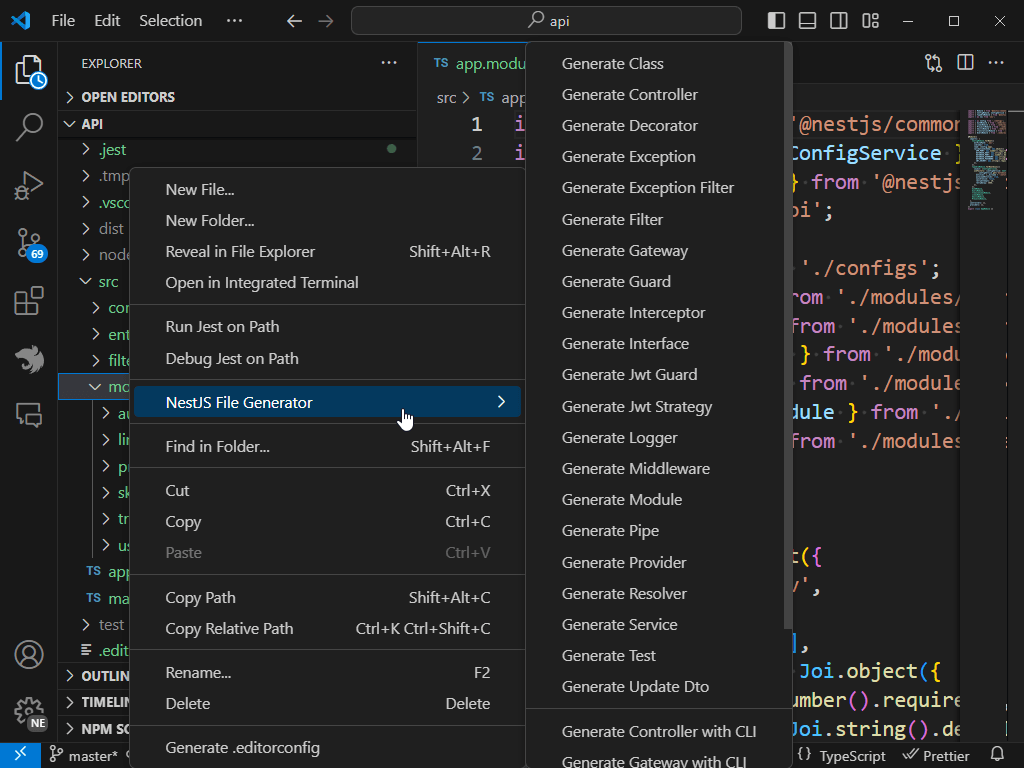Screen dimensions: 1024x768
Task: Click the master branch indicator in status bar
Action: click(95, 755)
